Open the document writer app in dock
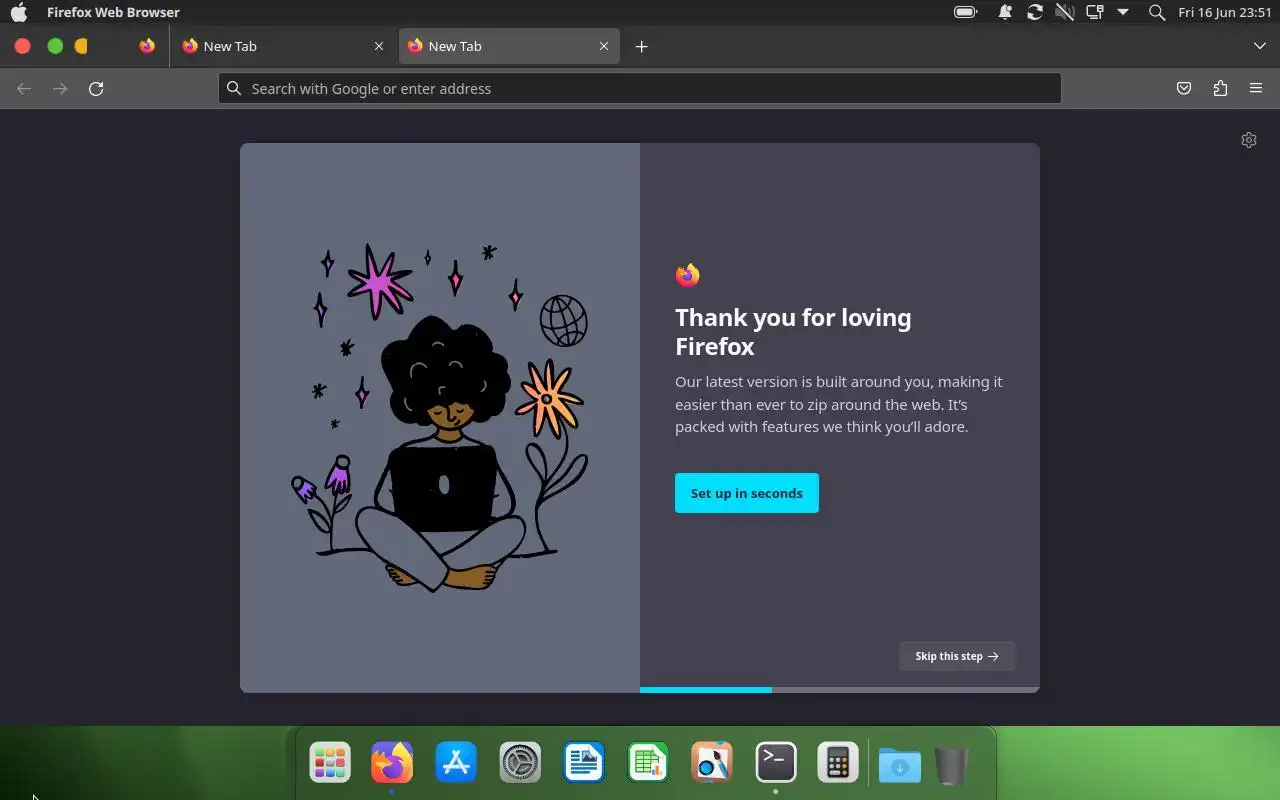Screen dimensions: 1280x800 (x=584, y=763)
